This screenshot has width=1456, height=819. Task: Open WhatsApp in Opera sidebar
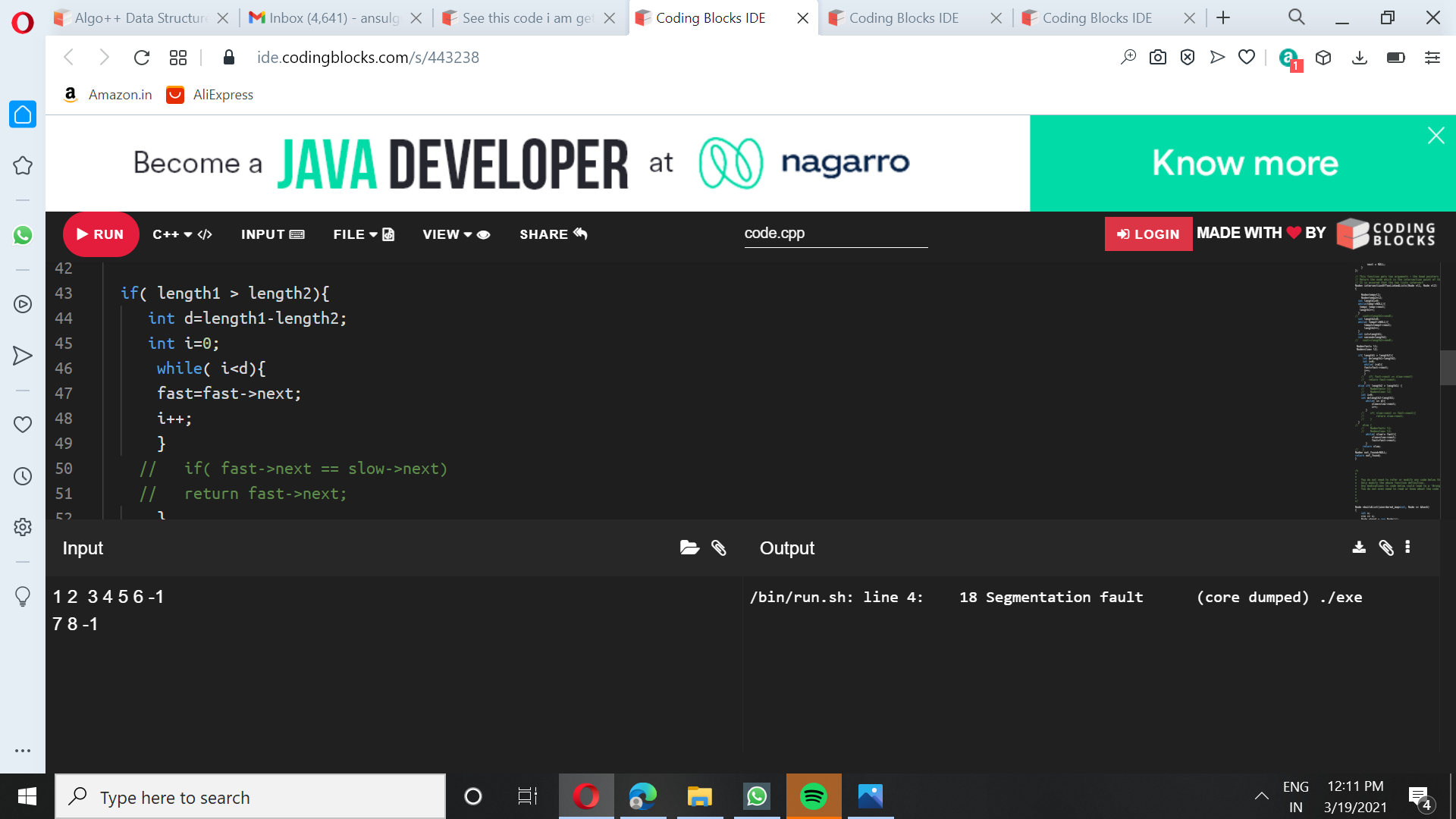(23, 235)
